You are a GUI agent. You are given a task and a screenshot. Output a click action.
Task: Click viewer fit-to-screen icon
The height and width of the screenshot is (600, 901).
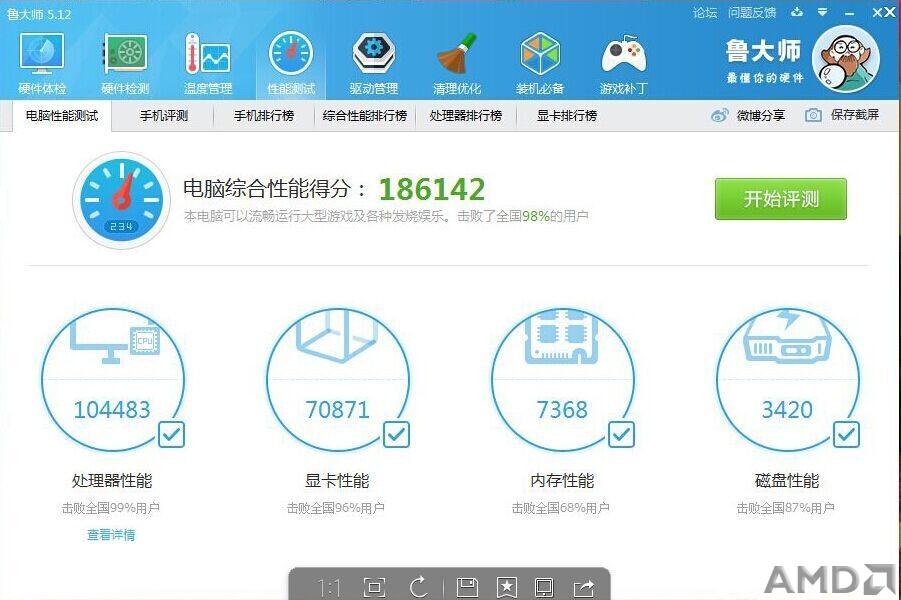click(x=375, y=587)
